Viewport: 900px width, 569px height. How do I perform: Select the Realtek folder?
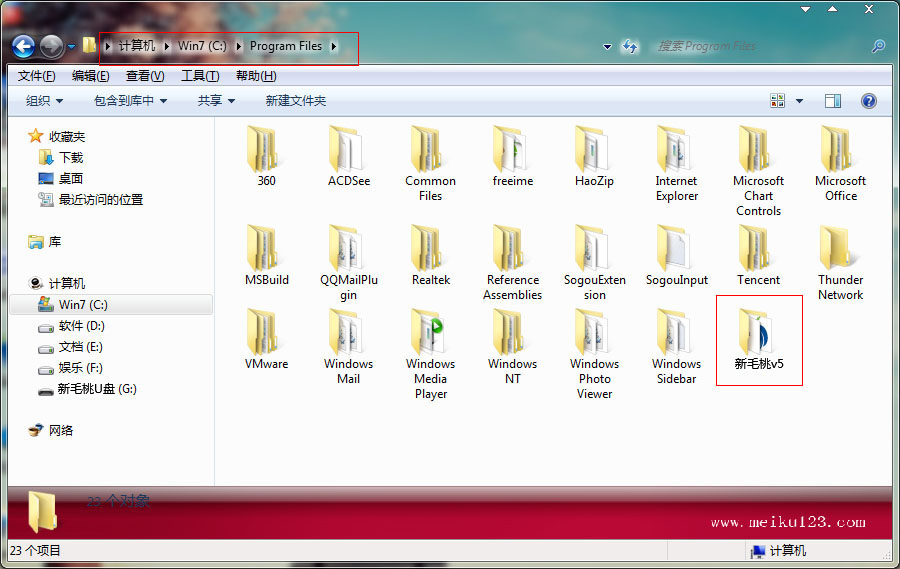(x=430, y=256)
